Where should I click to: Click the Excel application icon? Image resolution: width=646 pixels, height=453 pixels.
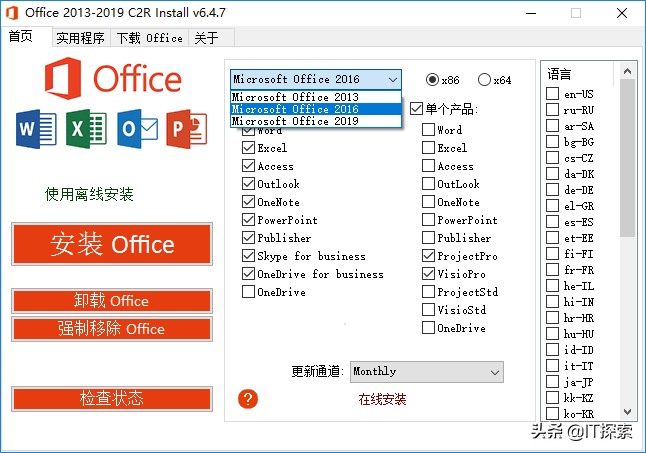87,129
